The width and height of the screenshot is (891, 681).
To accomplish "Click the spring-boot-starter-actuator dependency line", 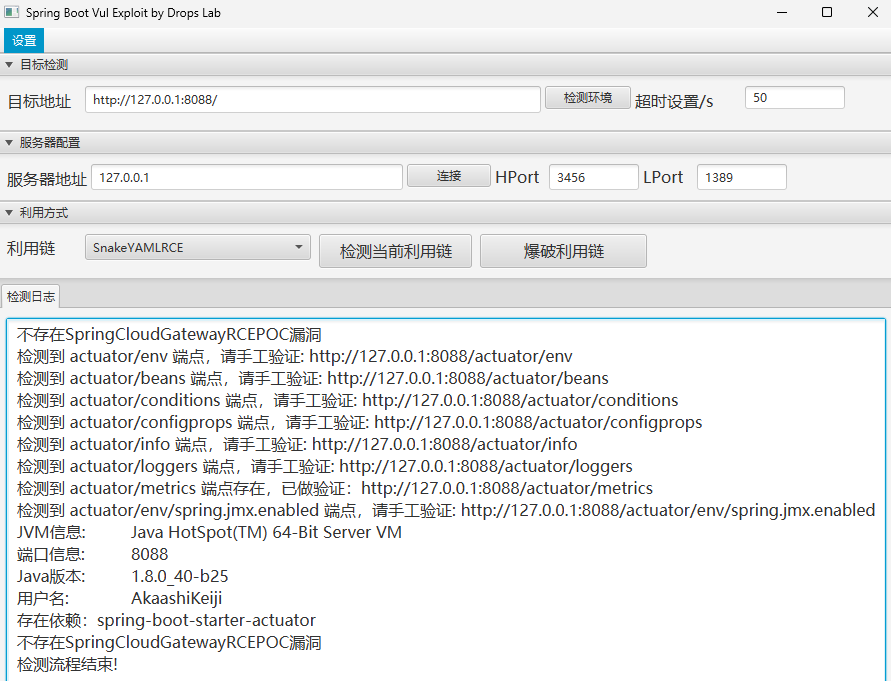I will click(x=166, y=620).
